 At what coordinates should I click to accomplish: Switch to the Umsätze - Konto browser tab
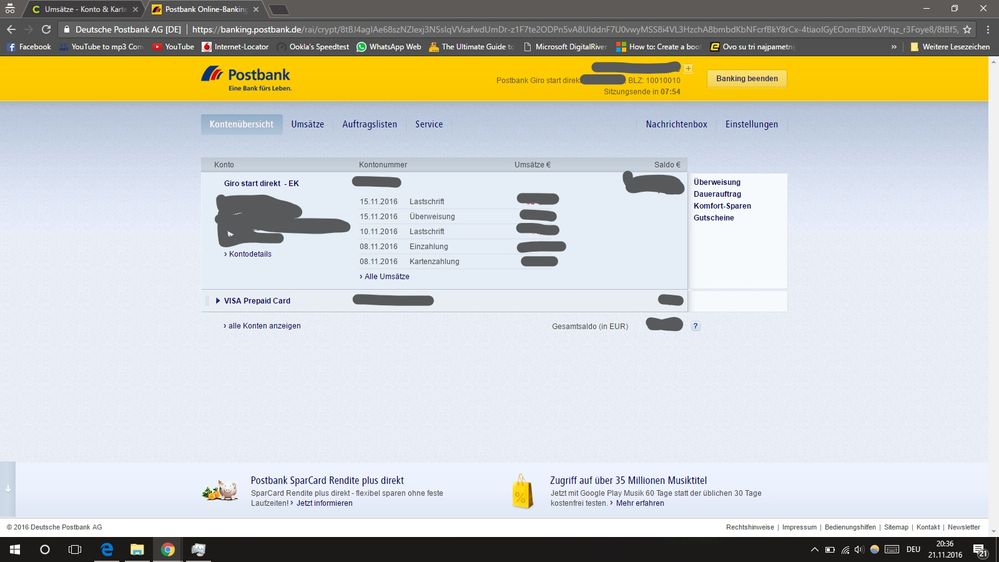pyautogui.click(x=84, y=9)
